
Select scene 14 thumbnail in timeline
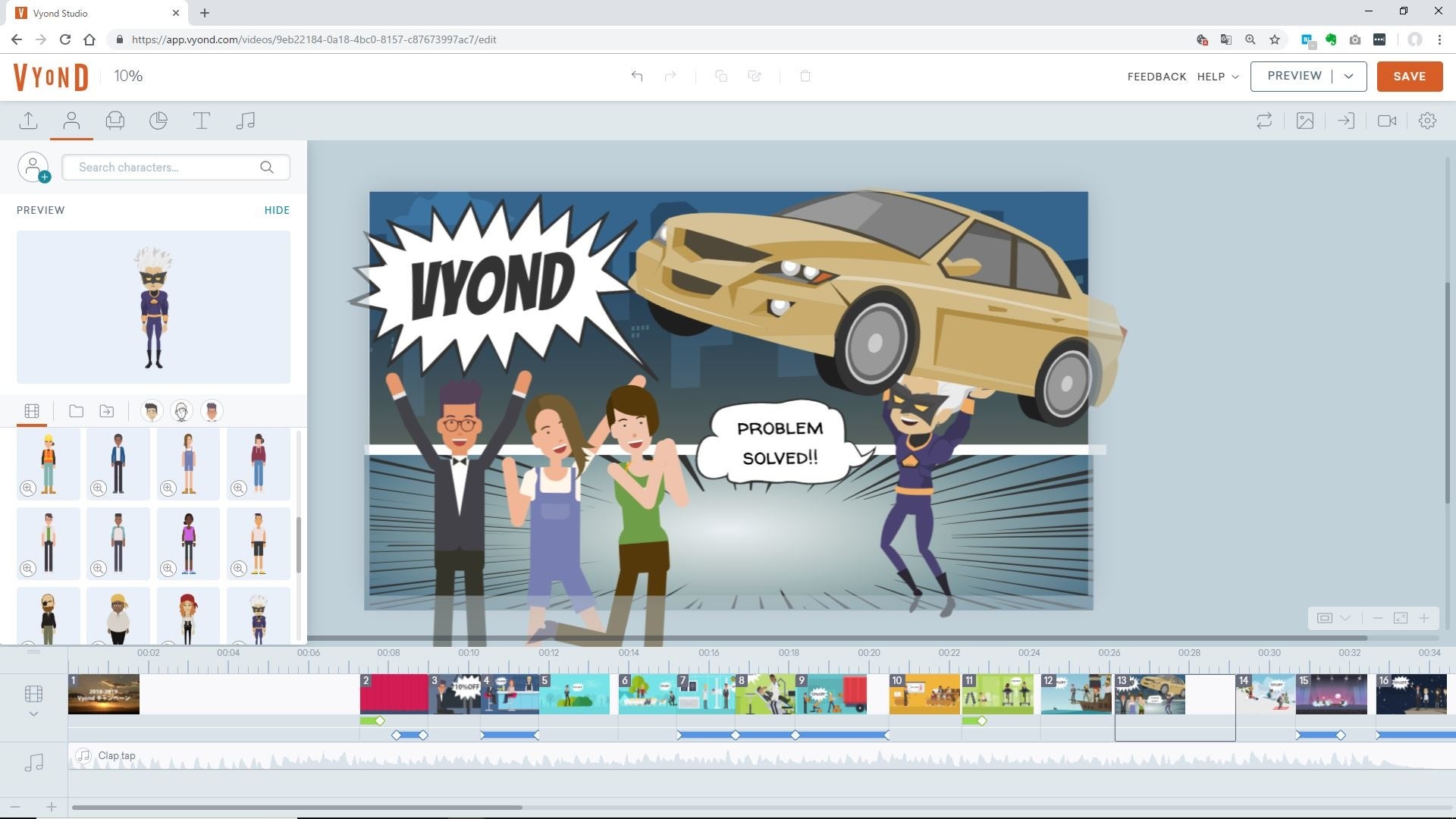point(1264,695)
